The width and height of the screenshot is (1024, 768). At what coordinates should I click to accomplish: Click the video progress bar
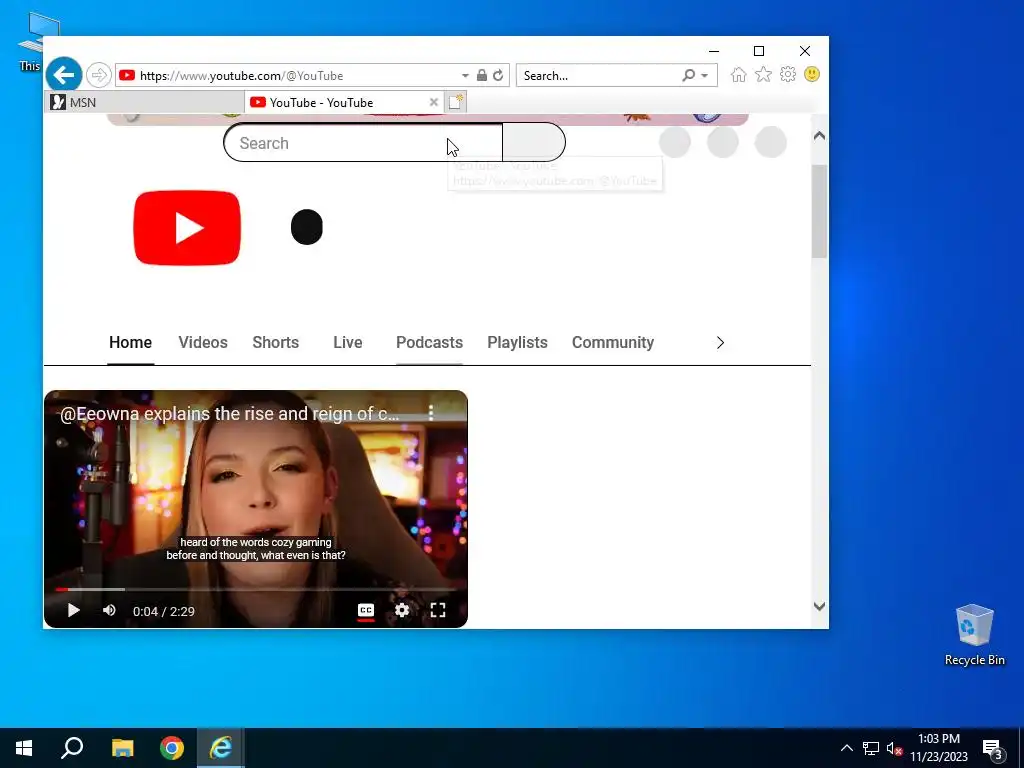[255, 589]
